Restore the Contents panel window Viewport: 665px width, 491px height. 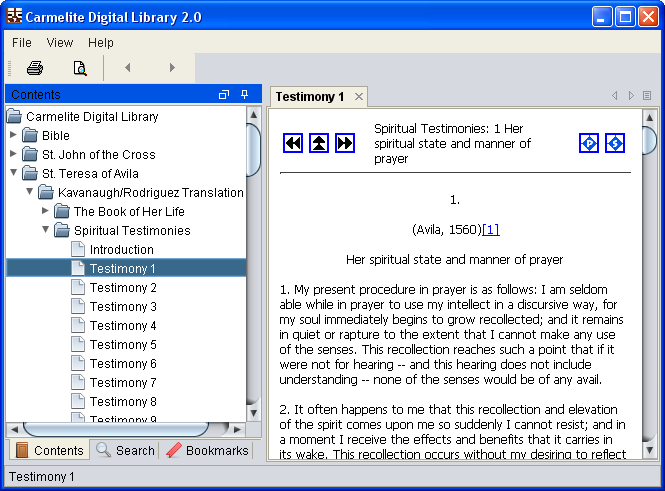(224, 95)
